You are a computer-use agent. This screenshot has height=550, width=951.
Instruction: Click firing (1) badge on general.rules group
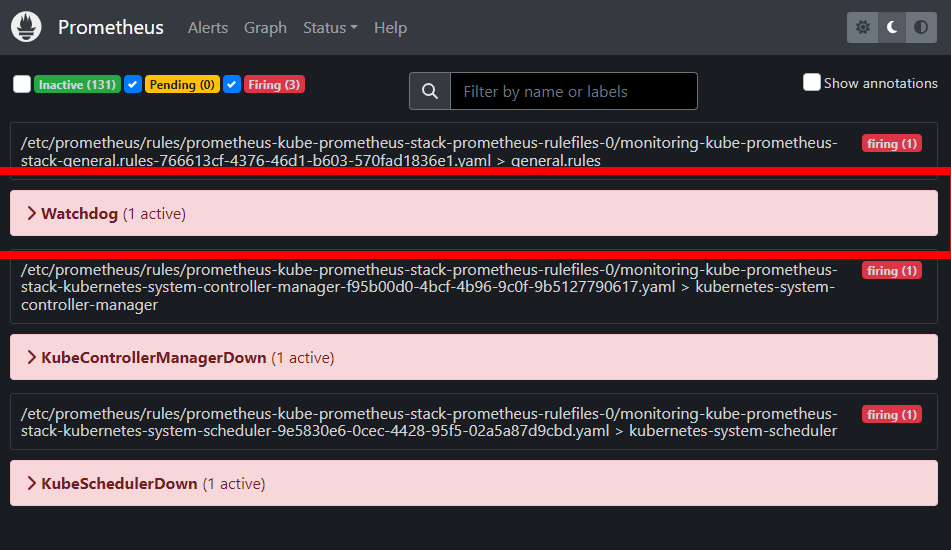click(x=892, y=144)
